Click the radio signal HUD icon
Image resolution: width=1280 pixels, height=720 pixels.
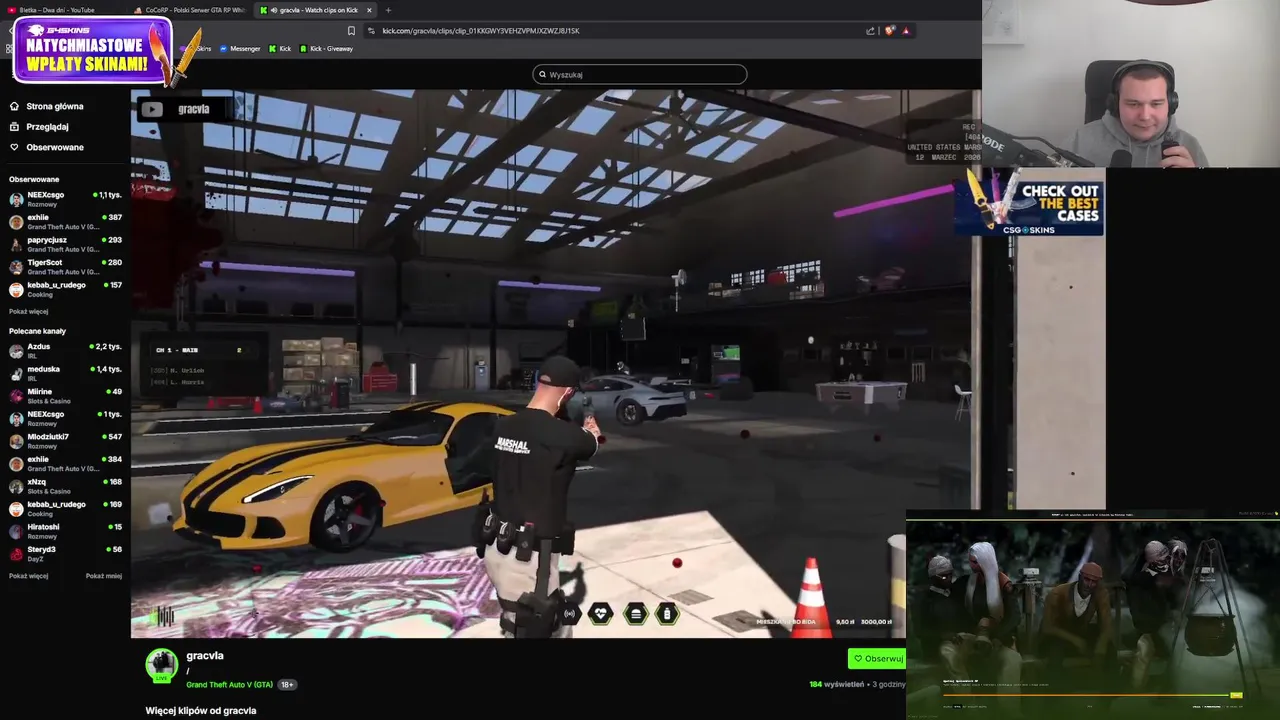[570, 614]
